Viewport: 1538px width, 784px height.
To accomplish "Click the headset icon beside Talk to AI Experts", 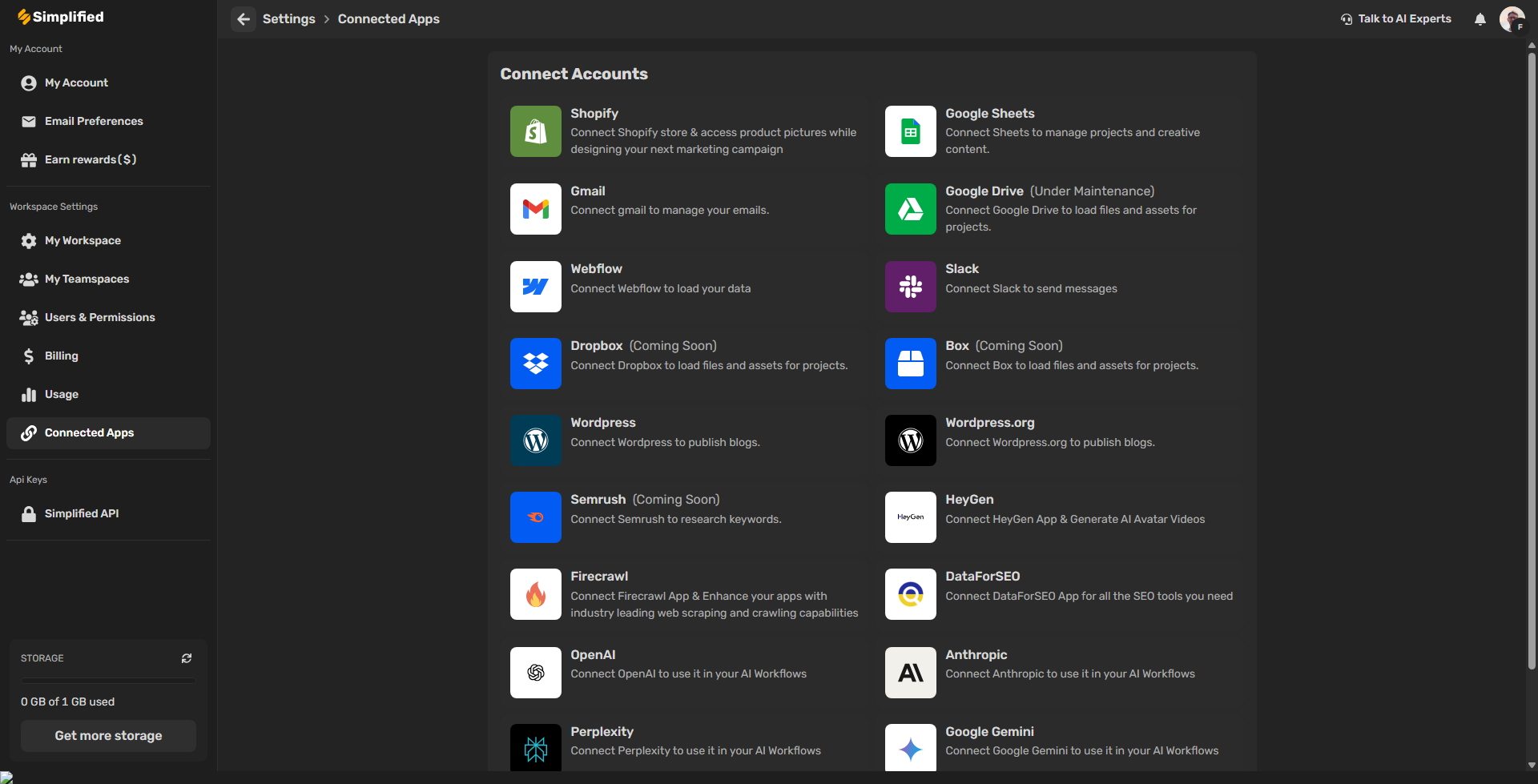I will (1347, 19).
